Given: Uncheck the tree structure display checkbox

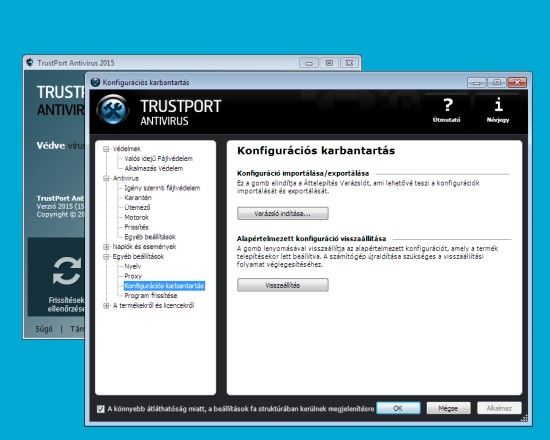Looking at the screenshot, I should tap(101, 409).
